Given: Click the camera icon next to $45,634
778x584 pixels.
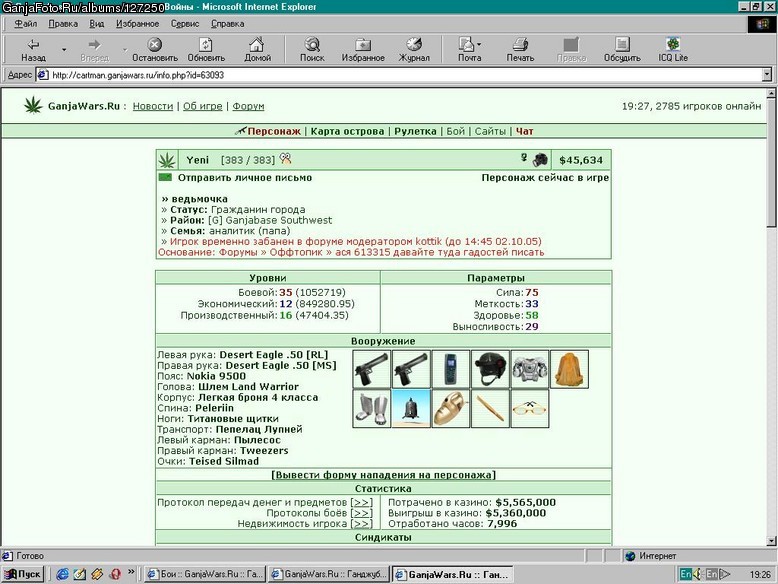Looking at the screenshot, I should click(540, 160).
